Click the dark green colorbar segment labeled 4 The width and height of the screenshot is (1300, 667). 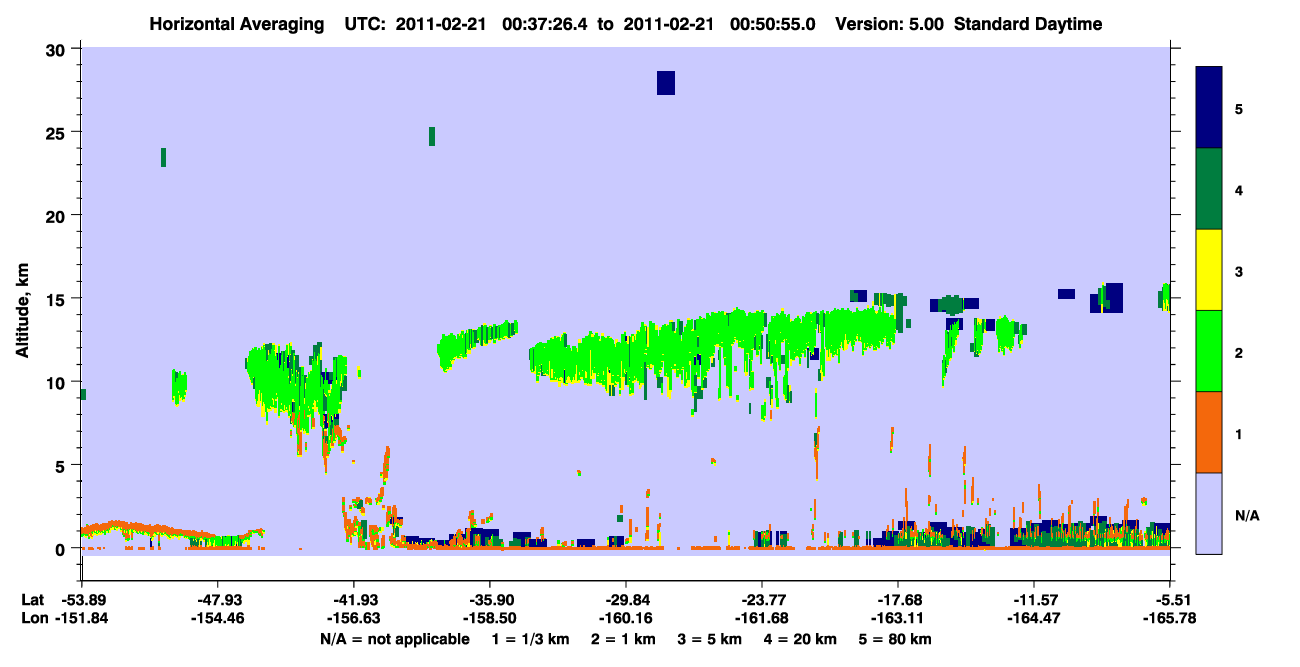1209,189
